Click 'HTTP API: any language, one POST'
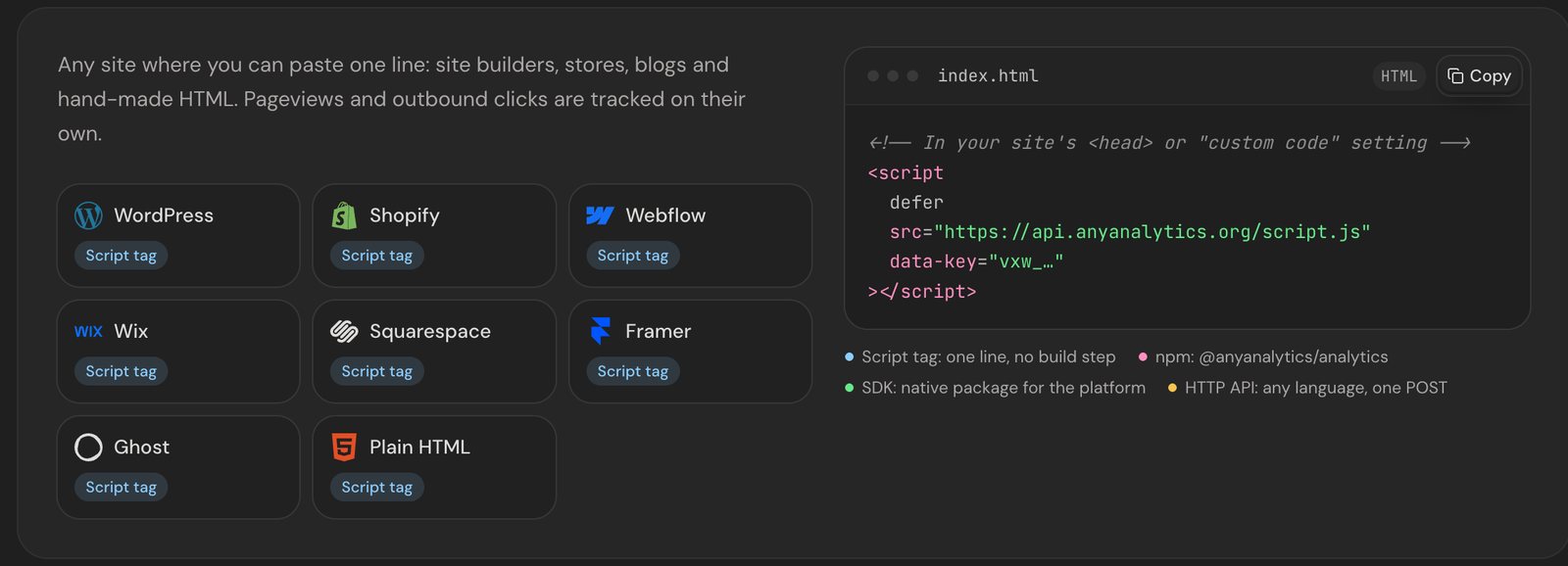 (1315, 388)
